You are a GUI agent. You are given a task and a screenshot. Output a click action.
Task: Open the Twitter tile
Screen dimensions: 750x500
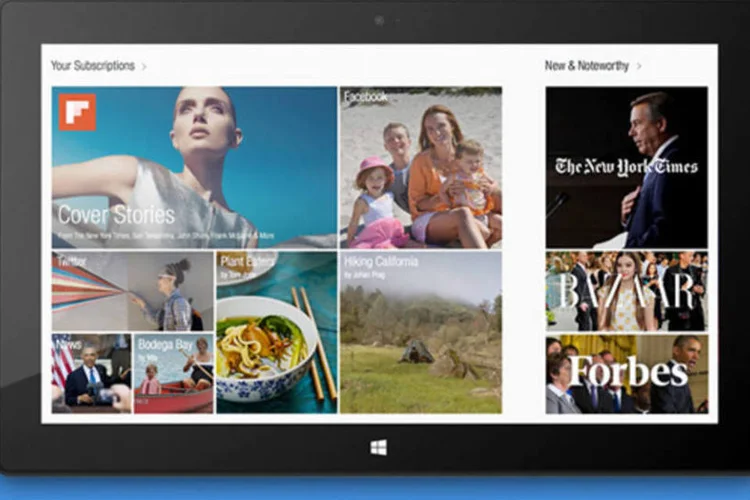tap(132, 291)
